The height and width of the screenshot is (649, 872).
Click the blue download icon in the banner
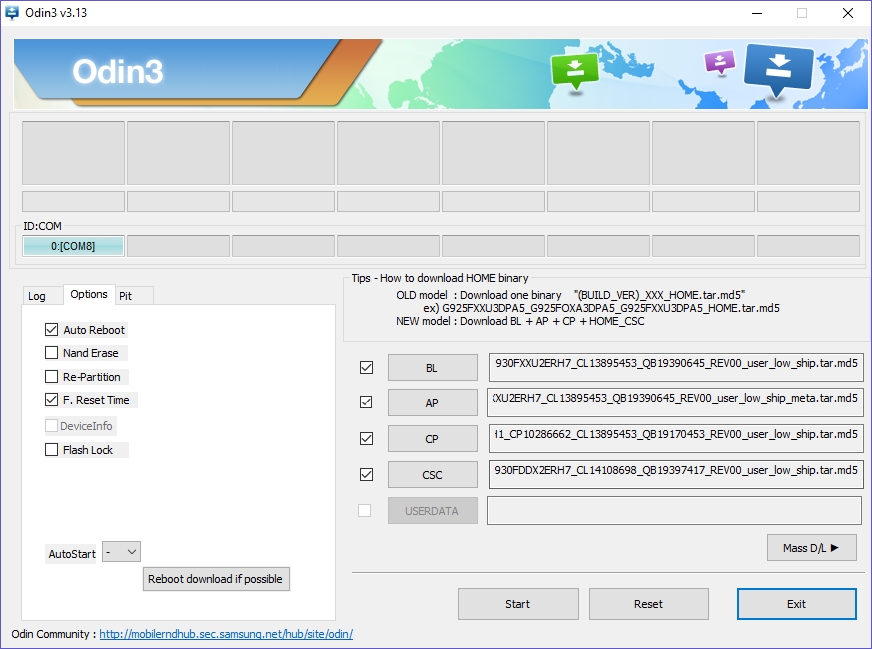coord(778,70)
